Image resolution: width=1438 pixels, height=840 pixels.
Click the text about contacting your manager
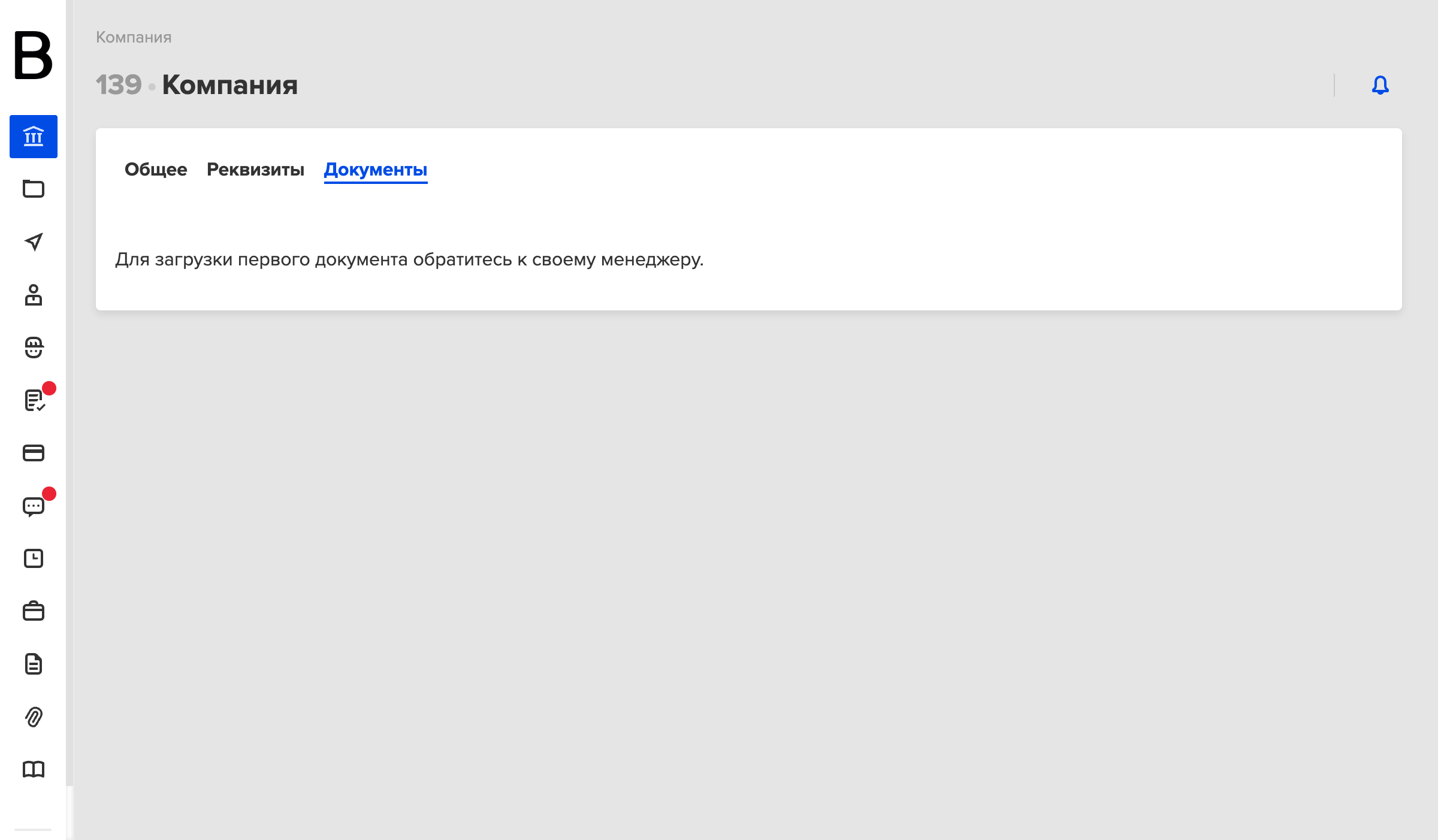click(410, 259)
